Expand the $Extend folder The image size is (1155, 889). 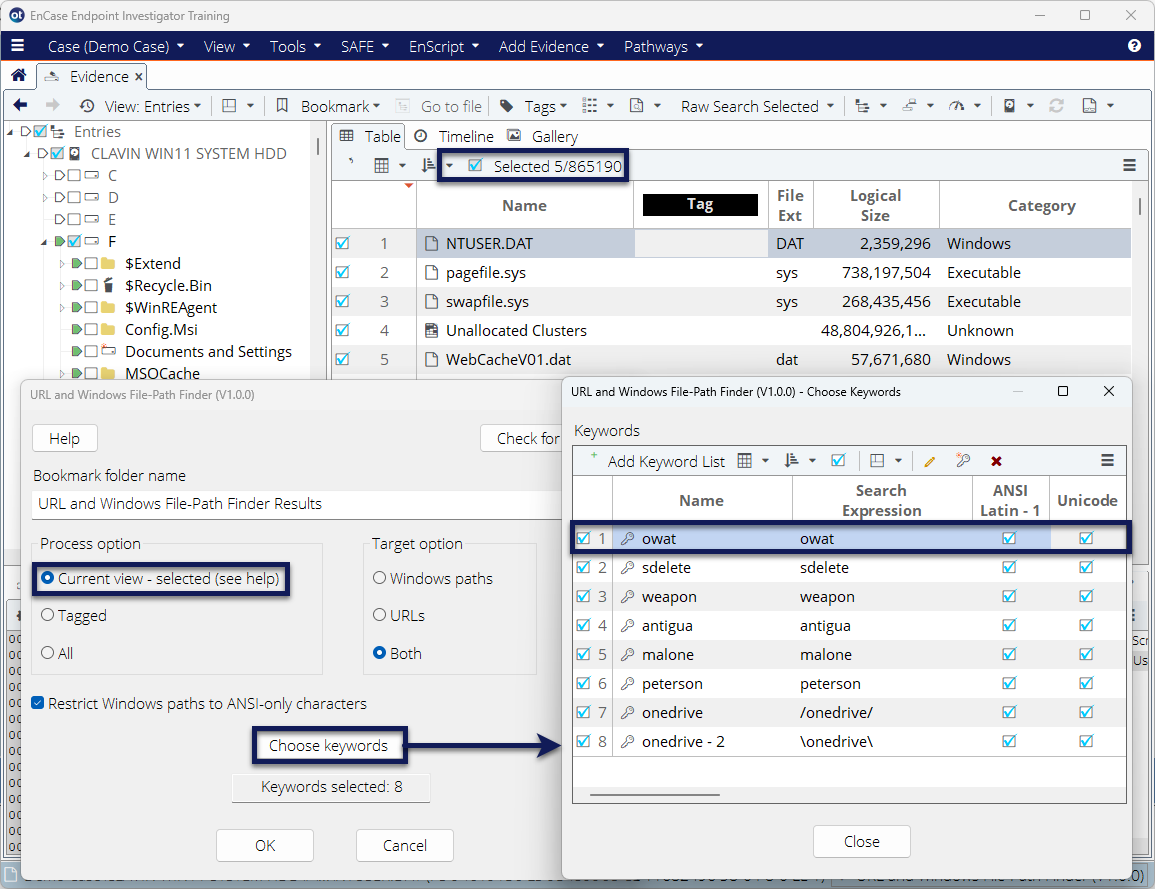(62, 264)
